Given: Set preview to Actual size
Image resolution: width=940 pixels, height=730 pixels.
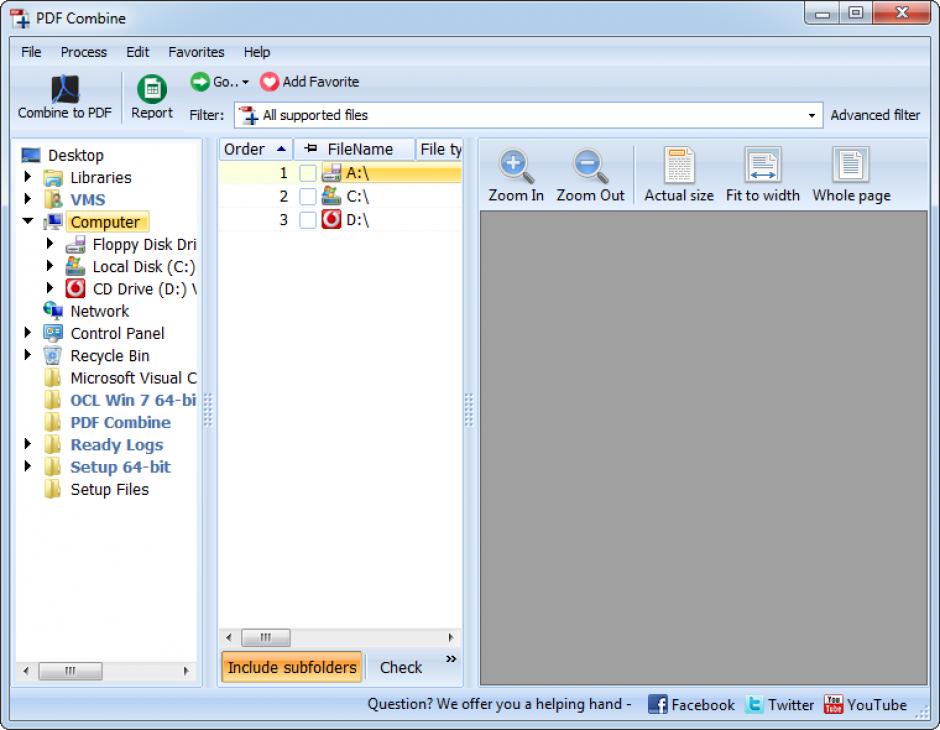Looking at the screenshot, I should click(679, 165).
